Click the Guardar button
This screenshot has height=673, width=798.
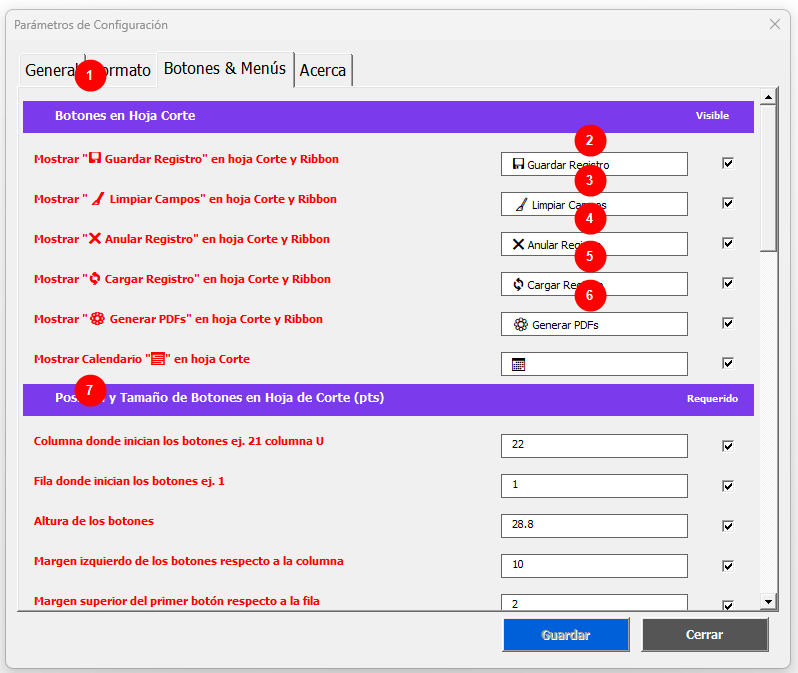(x=566, y=635)
